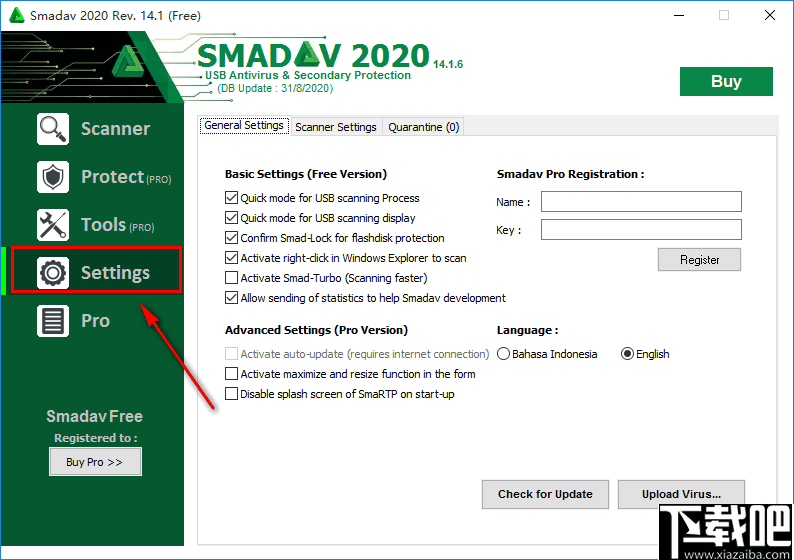Open the Pro sidebar label

pos(95,321)
